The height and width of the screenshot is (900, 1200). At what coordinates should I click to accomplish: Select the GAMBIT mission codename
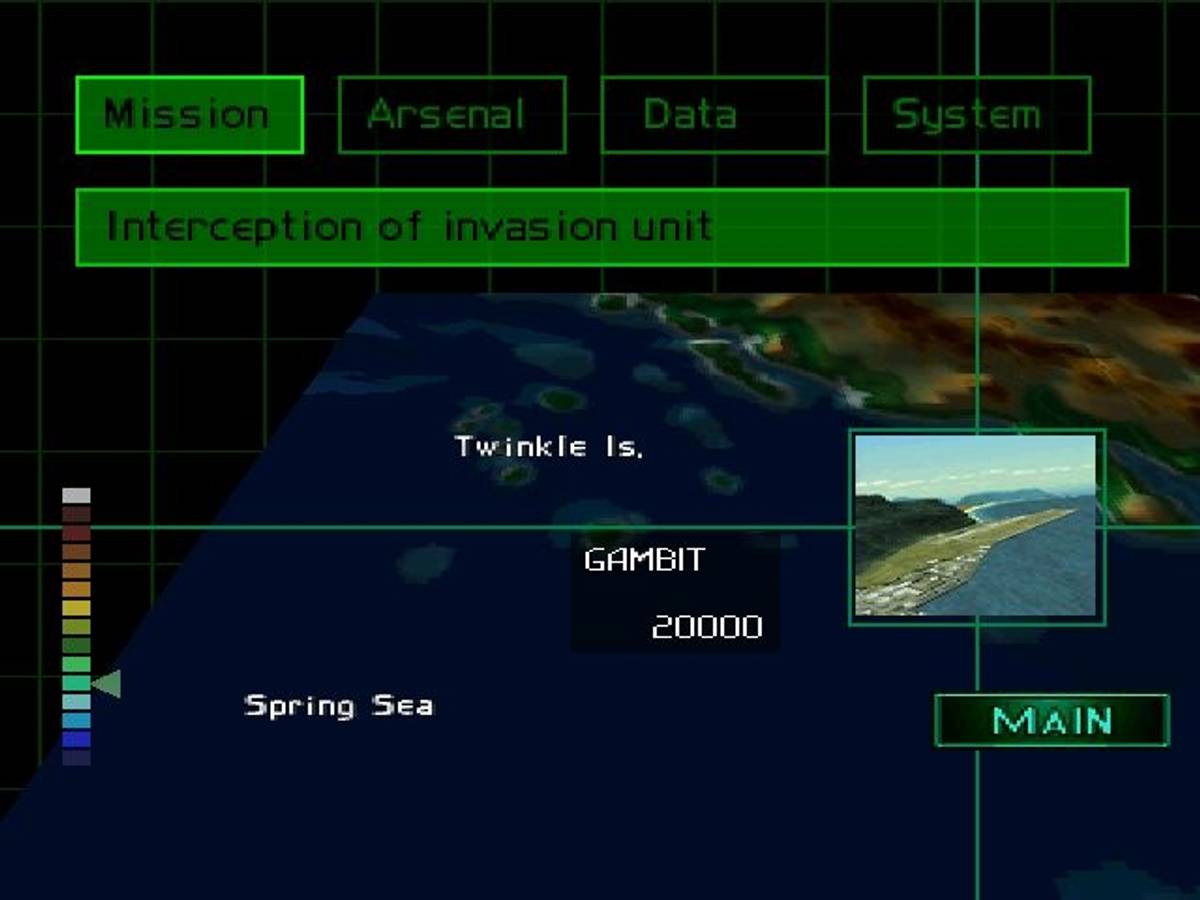[644, 560]
